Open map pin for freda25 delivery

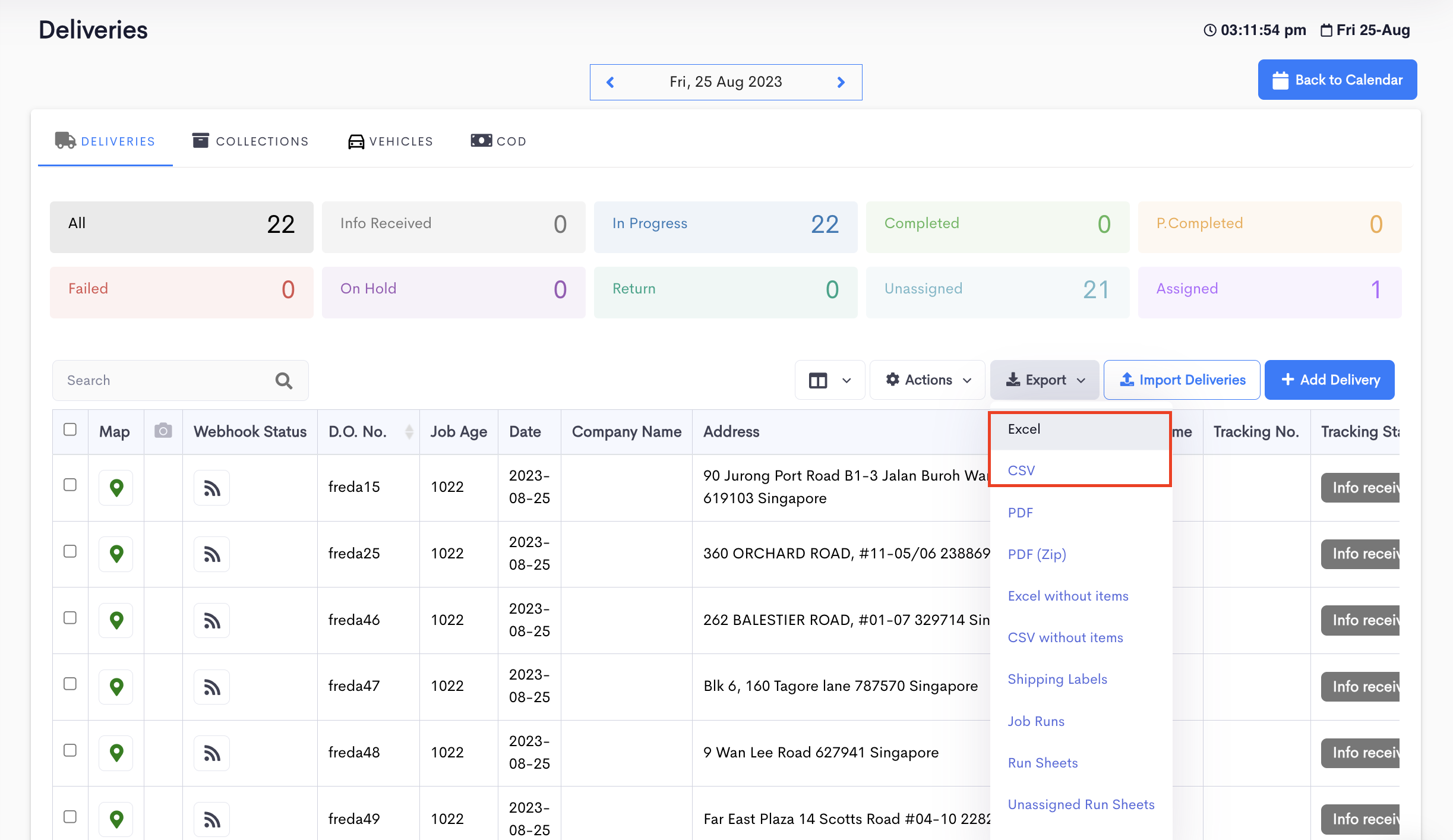point(116,554)
